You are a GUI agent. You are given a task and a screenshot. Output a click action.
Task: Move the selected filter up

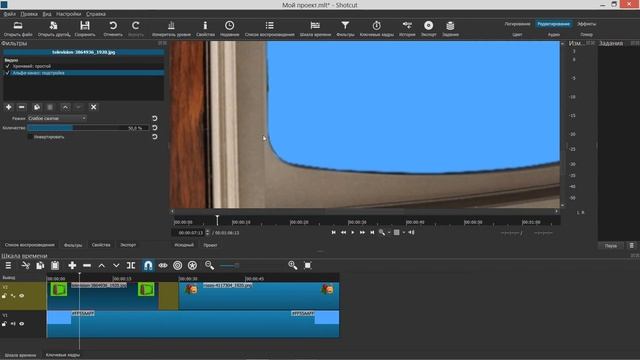65,107
